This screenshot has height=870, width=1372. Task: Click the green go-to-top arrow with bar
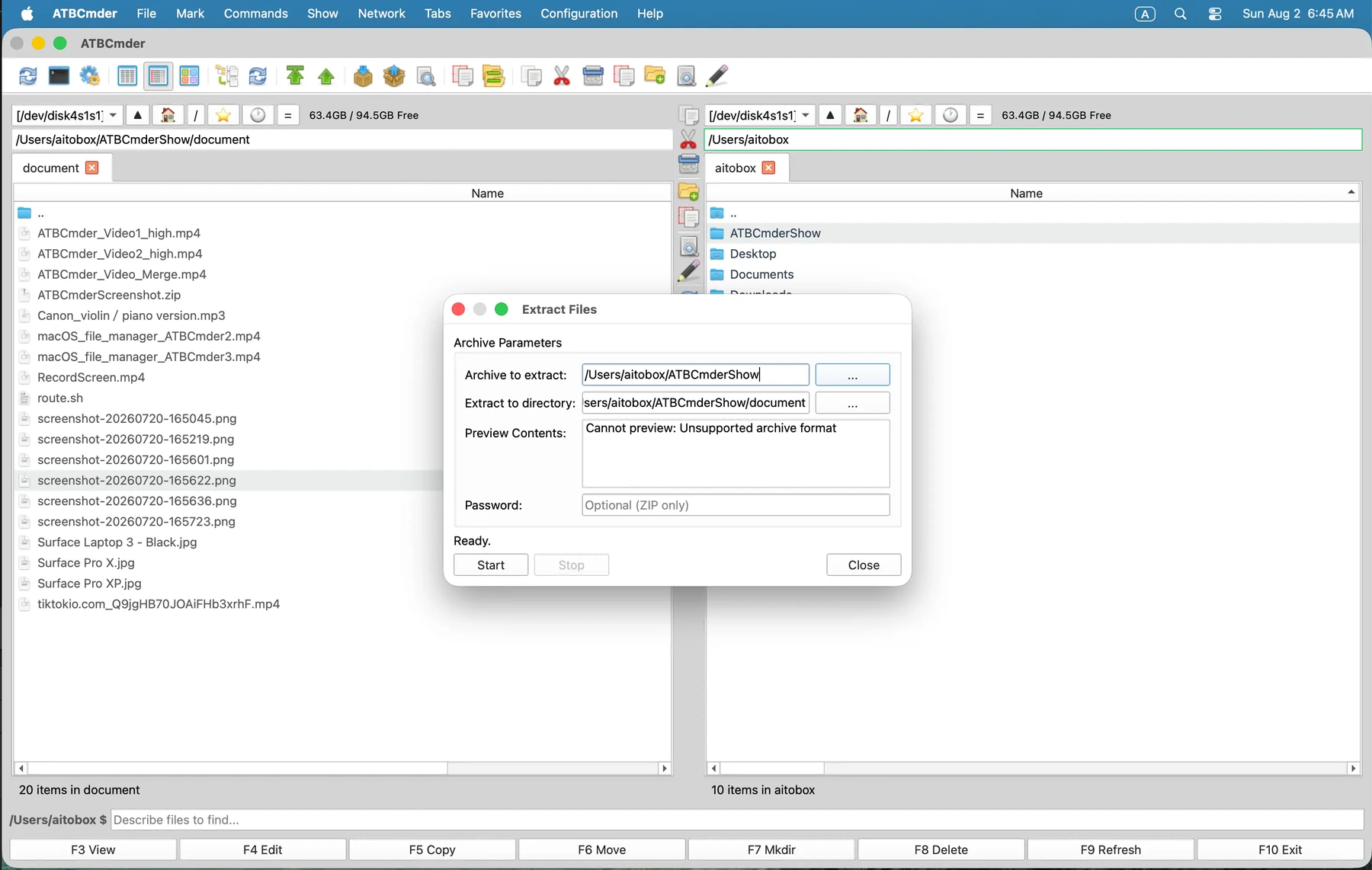tap(295, 76)
